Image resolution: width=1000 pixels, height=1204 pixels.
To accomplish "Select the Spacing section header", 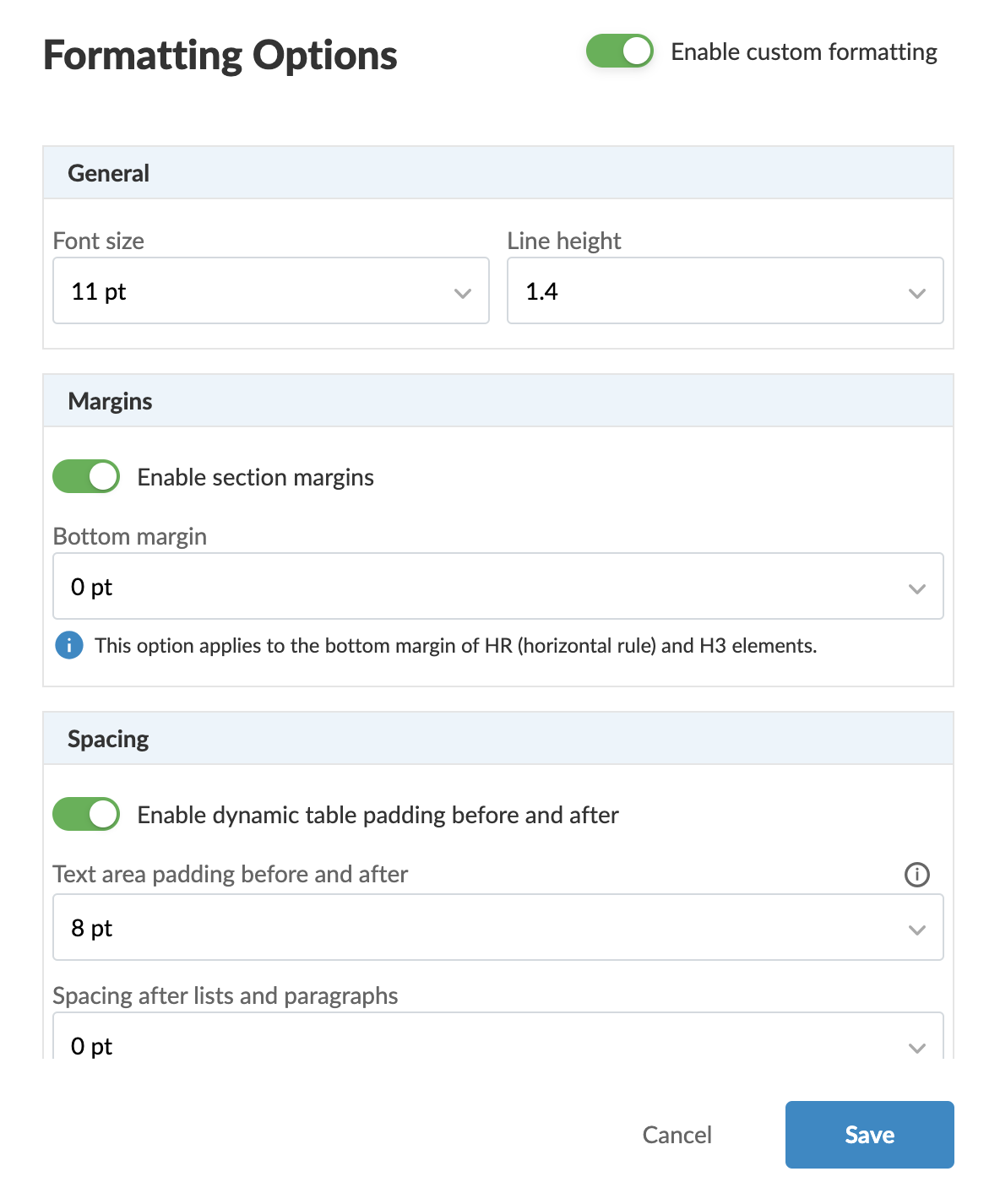I will point(108,739).
